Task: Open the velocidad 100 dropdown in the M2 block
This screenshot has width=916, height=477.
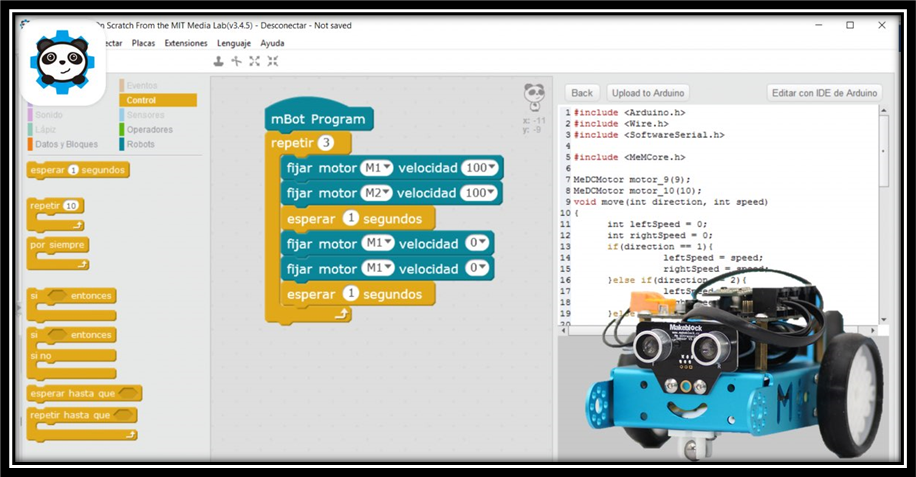Action: pyautogui.click(x=479, y=193)
